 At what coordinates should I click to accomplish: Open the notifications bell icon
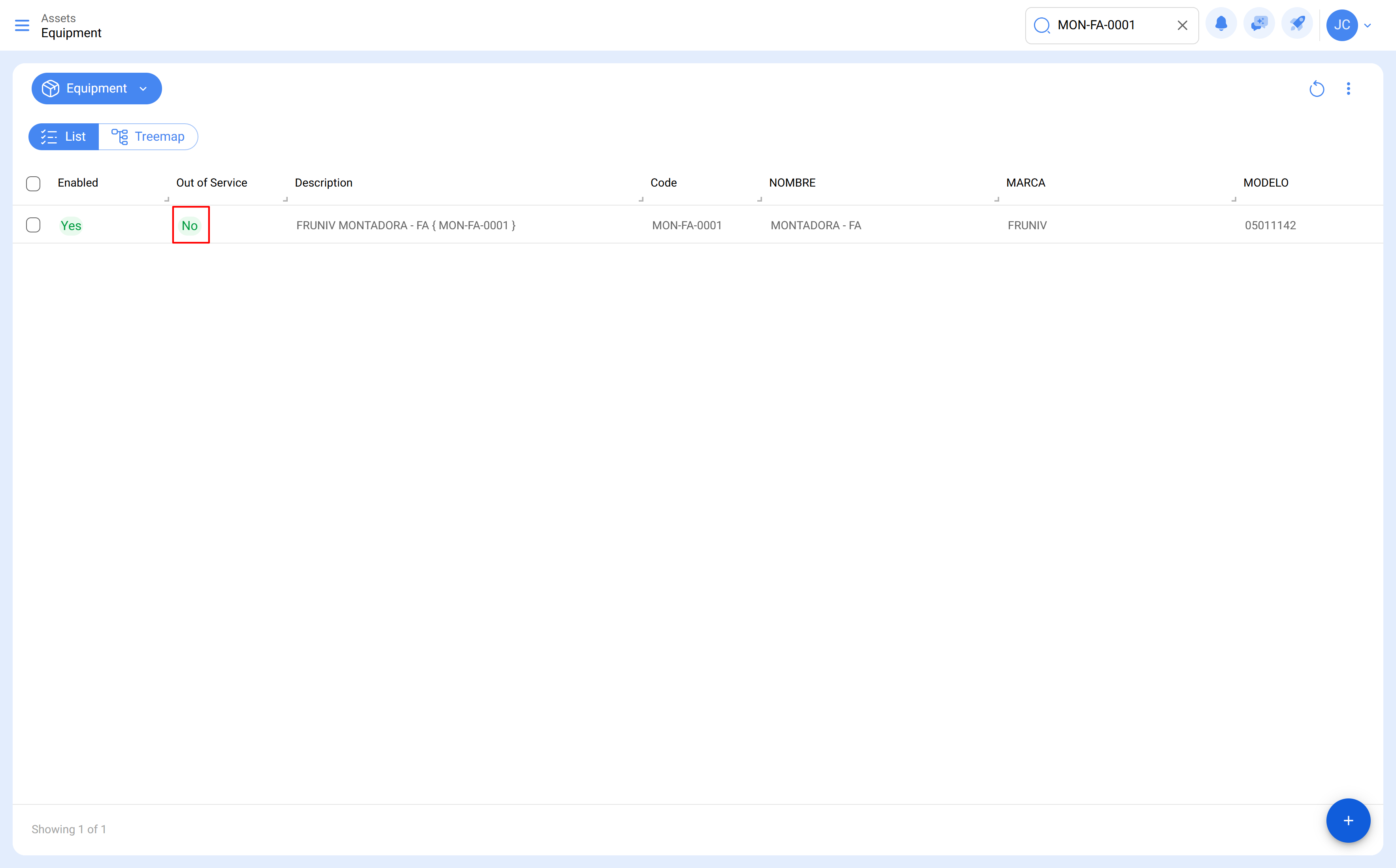point(1221,24)
